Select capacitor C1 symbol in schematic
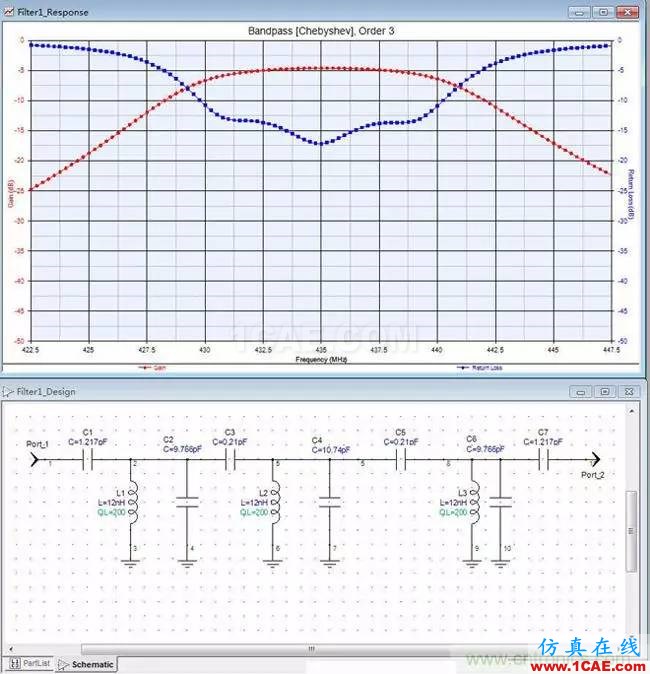This screenshot has width=650, height=674. tap(87, 460)
